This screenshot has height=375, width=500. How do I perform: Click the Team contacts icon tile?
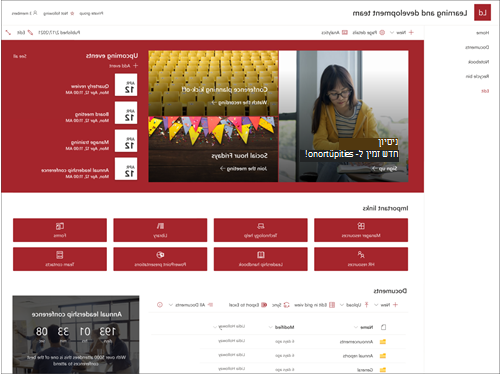(60, 259)
